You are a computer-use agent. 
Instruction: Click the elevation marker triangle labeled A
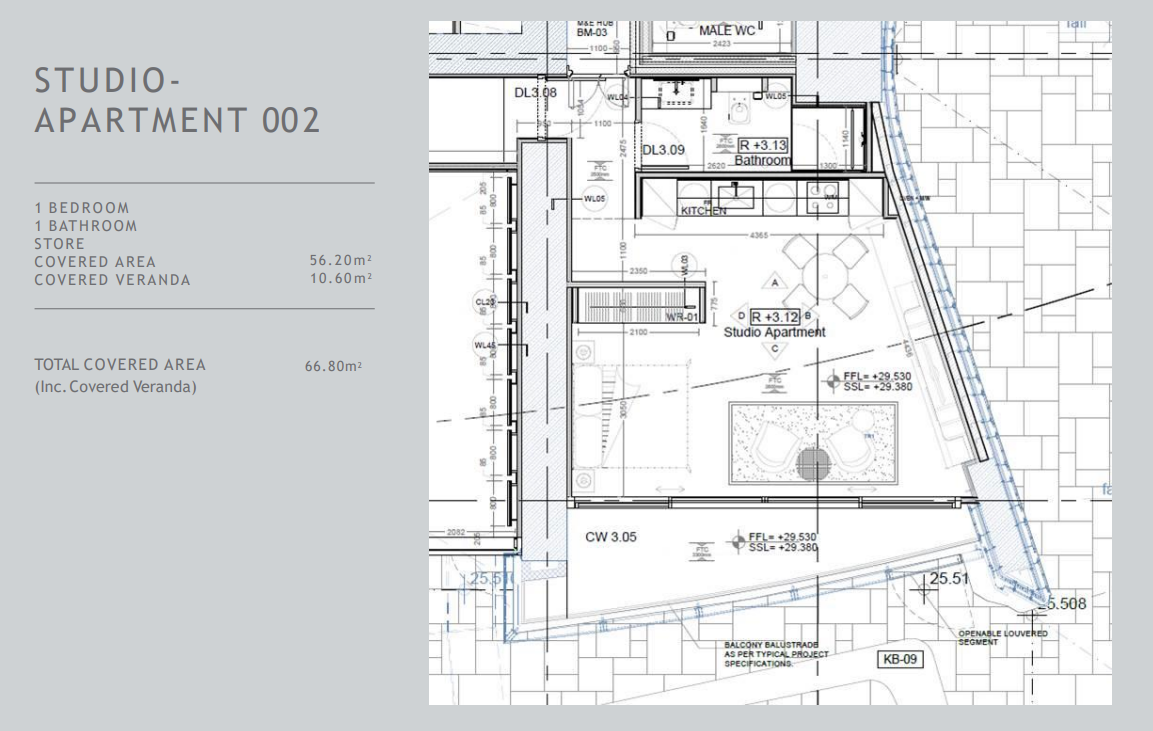coord(776,284)
